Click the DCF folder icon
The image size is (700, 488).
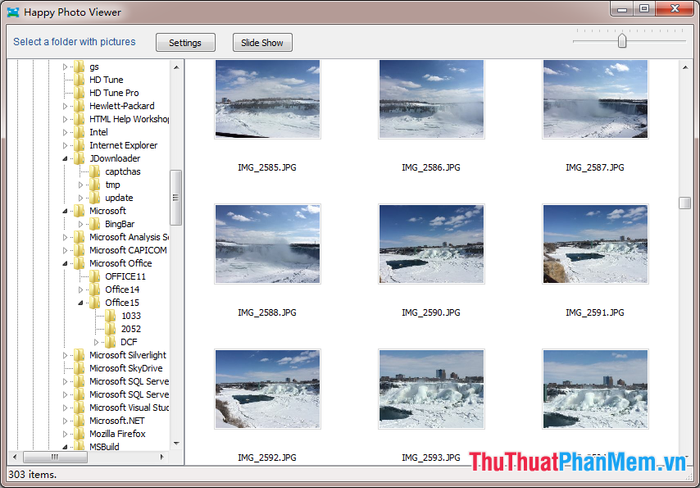pyautogui.click(x=110, y=342)
